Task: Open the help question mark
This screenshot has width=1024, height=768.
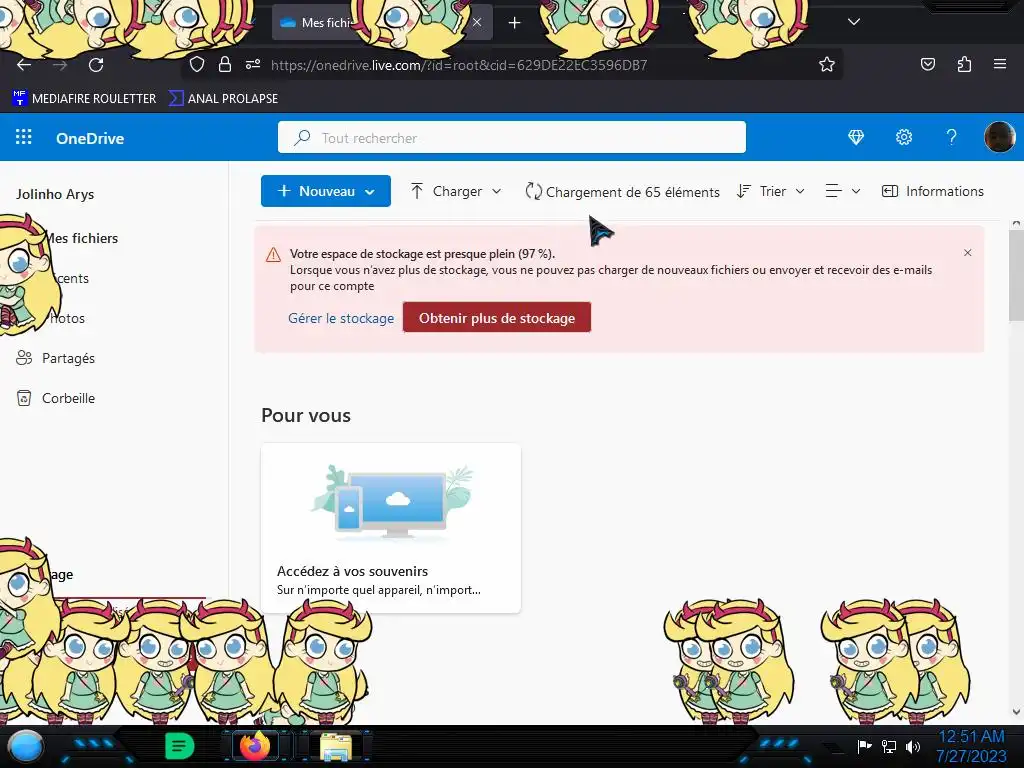Action: tap(952, 137)
